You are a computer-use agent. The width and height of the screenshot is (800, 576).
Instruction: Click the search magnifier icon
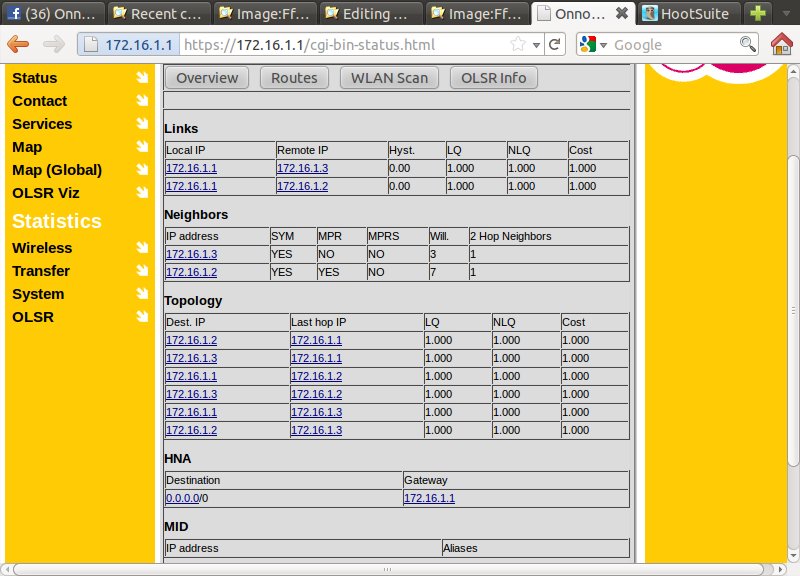(x=747, y=45)
